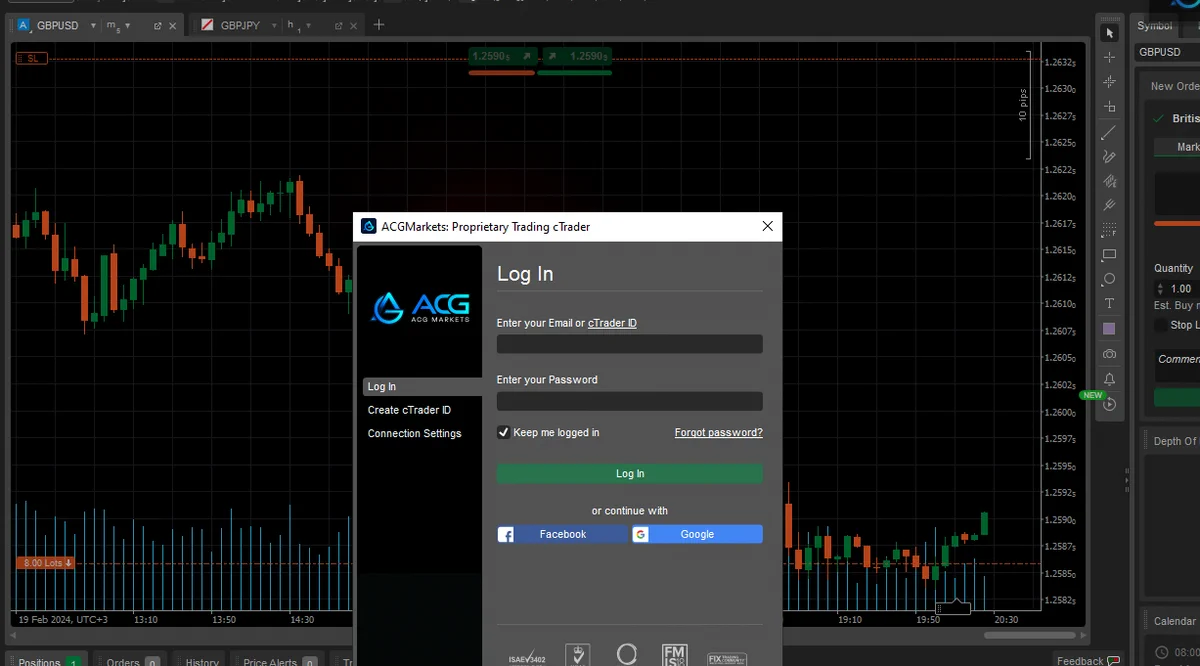The image size is (1200, 666).
Task: Open Connection Settings in dialog sidebar
Action: point(415,434)
